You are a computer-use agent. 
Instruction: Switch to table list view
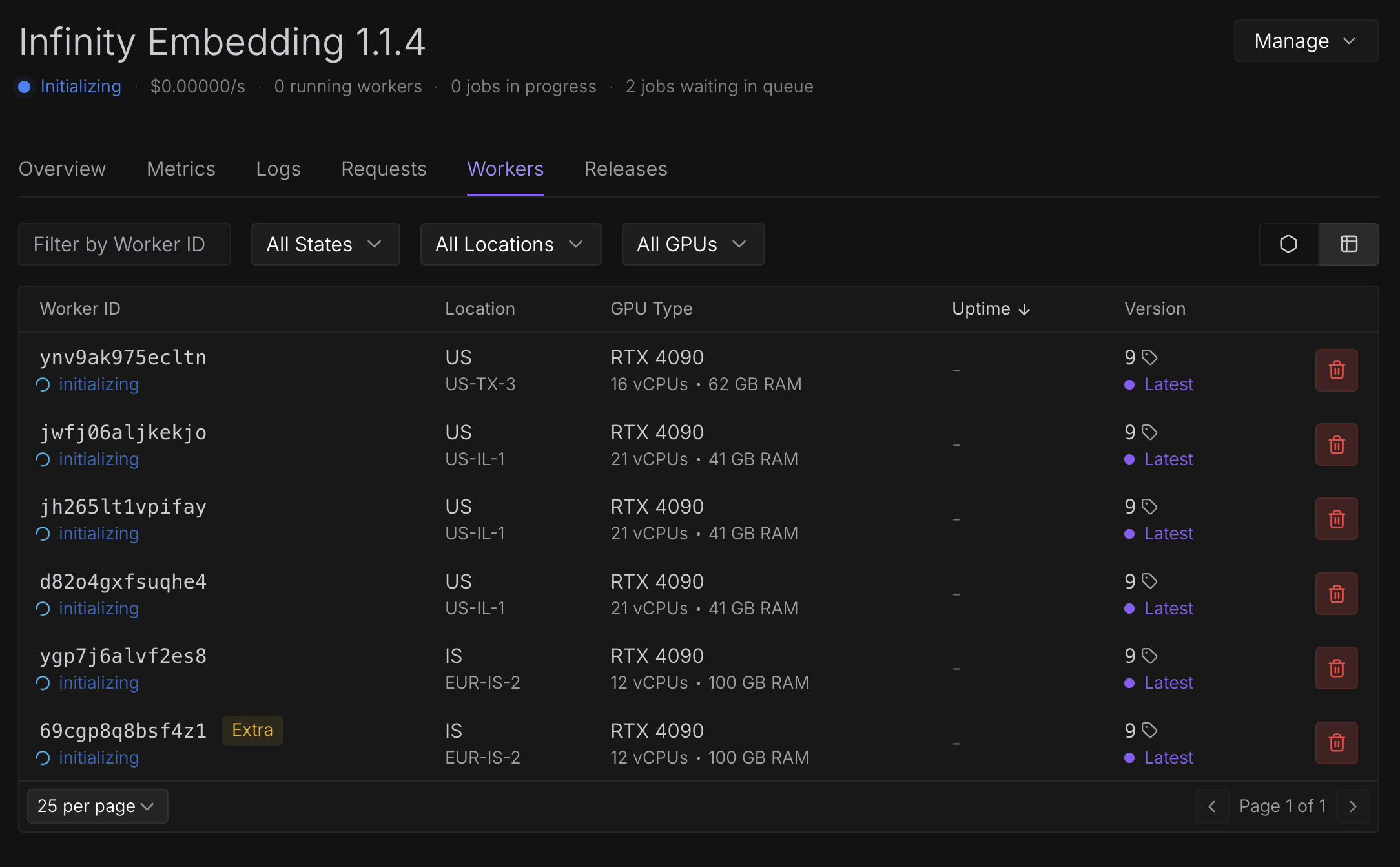1348,244
